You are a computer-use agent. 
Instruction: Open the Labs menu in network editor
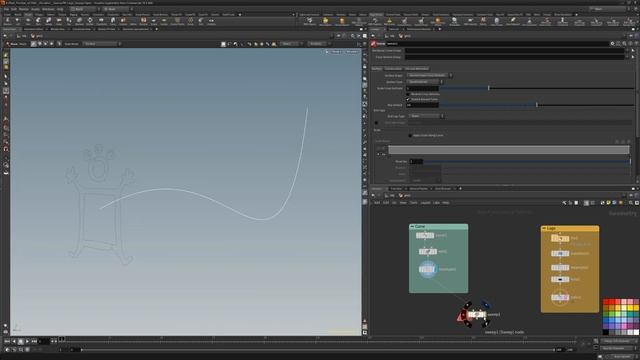(x=436, y=202)
